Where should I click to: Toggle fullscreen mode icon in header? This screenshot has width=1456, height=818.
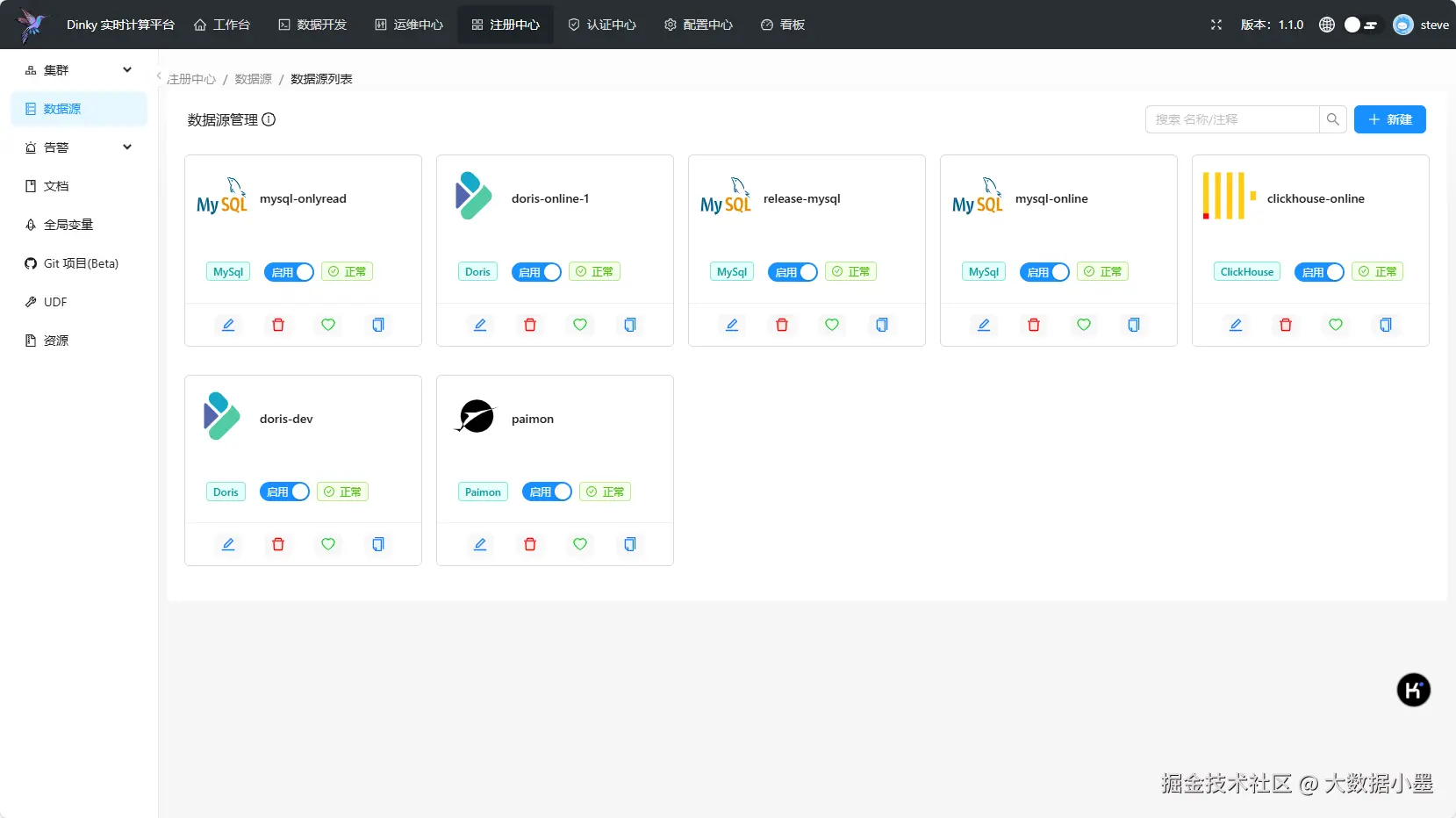(x=1216, y=25)
